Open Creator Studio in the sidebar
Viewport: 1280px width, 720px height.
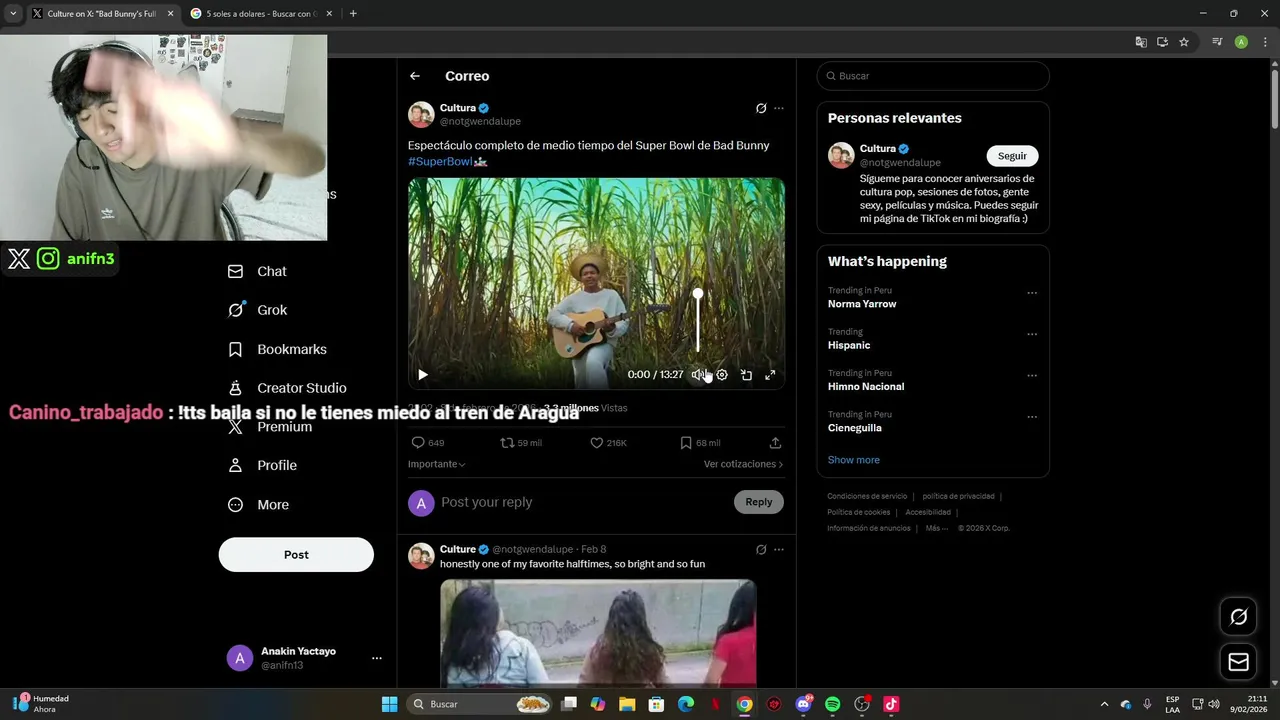coord(287,388)
